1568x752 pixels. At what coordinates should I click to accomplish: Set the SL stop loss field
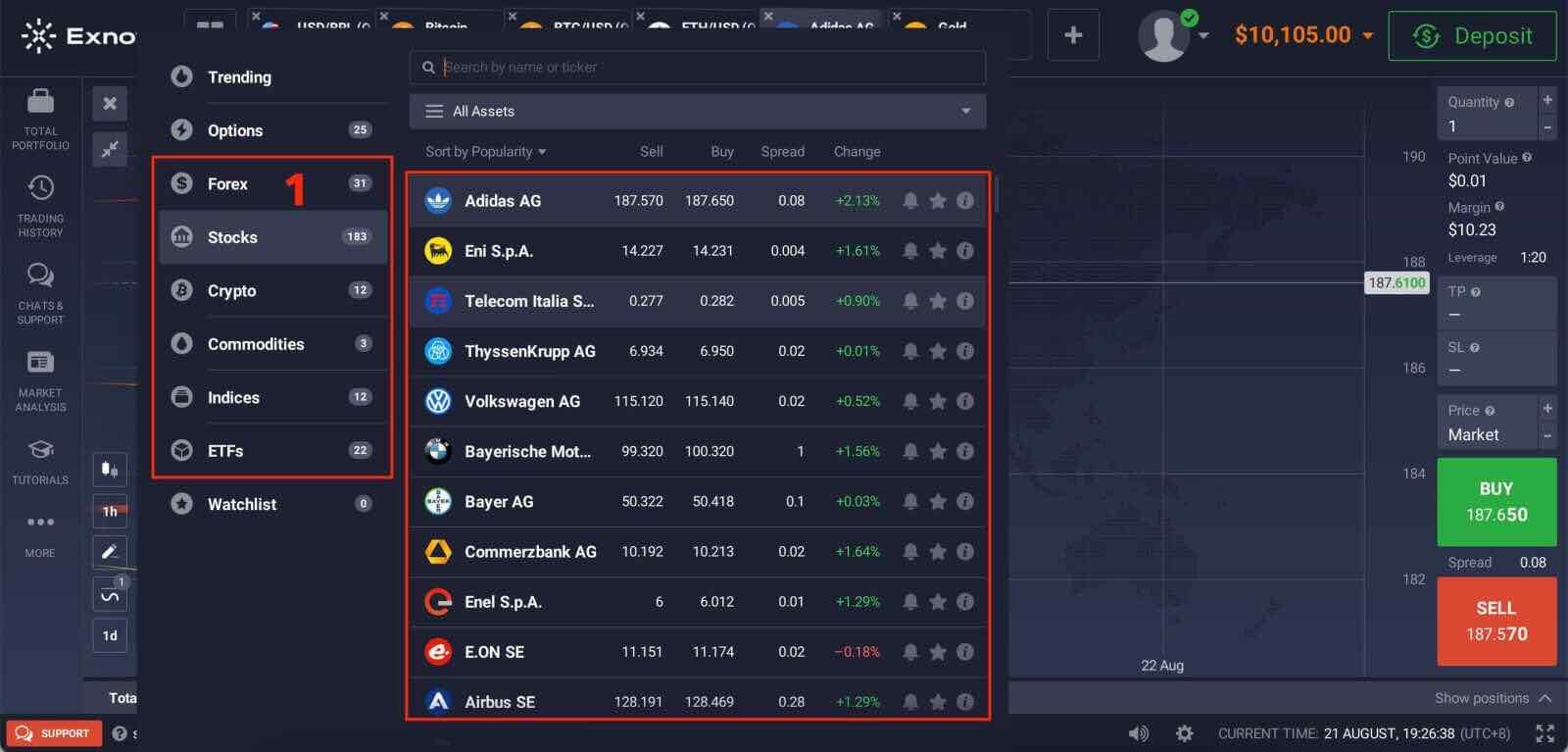[1496, 359]
